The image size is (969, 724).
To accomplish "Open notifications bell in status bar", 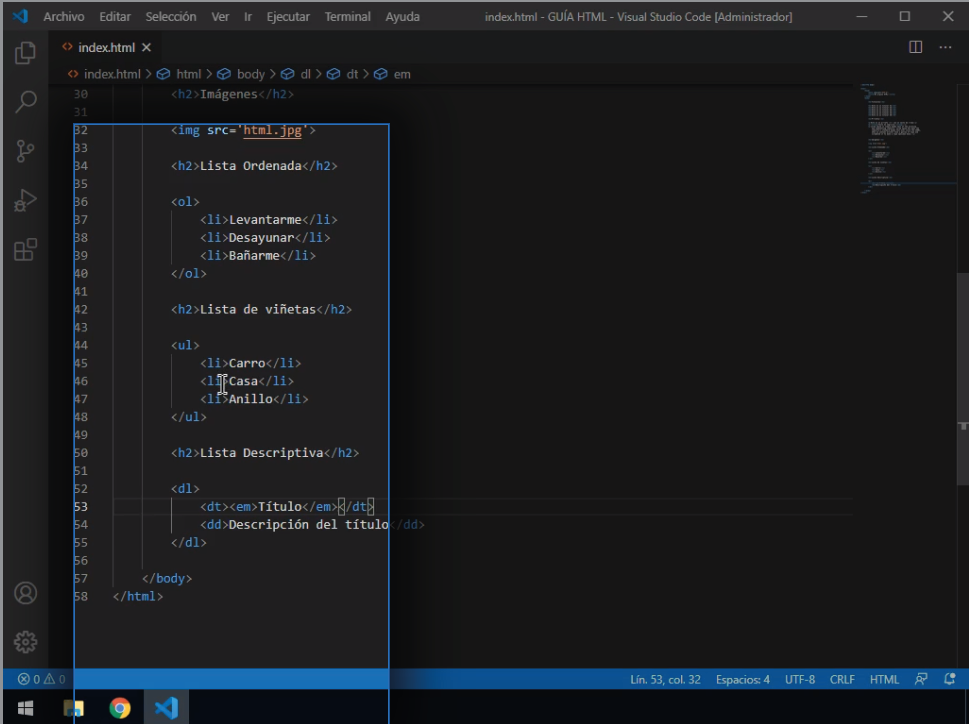I will tap(950, 678).
